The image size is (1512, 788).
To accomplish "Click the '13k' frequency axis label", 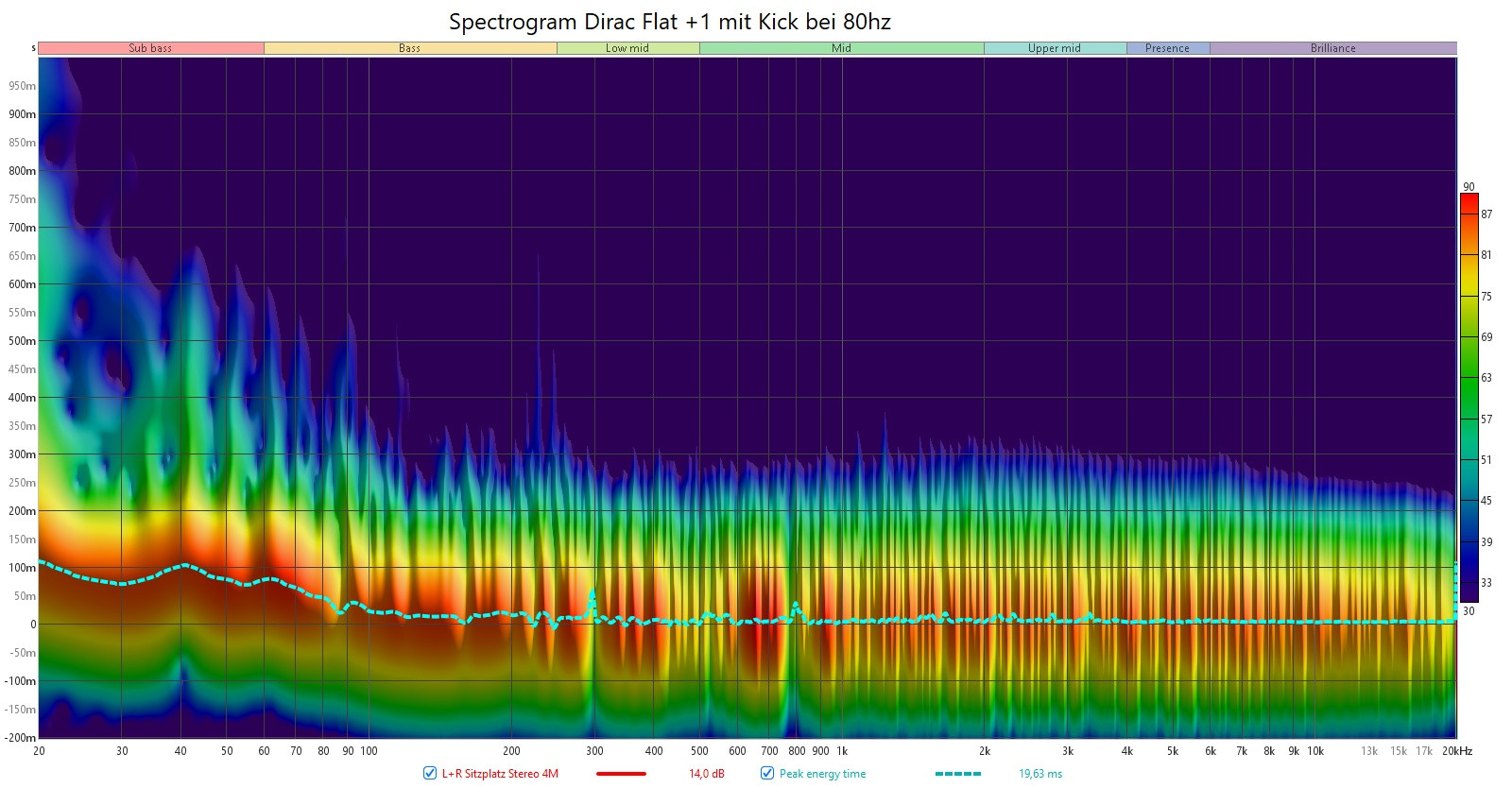I will (x=1369, y=751).
